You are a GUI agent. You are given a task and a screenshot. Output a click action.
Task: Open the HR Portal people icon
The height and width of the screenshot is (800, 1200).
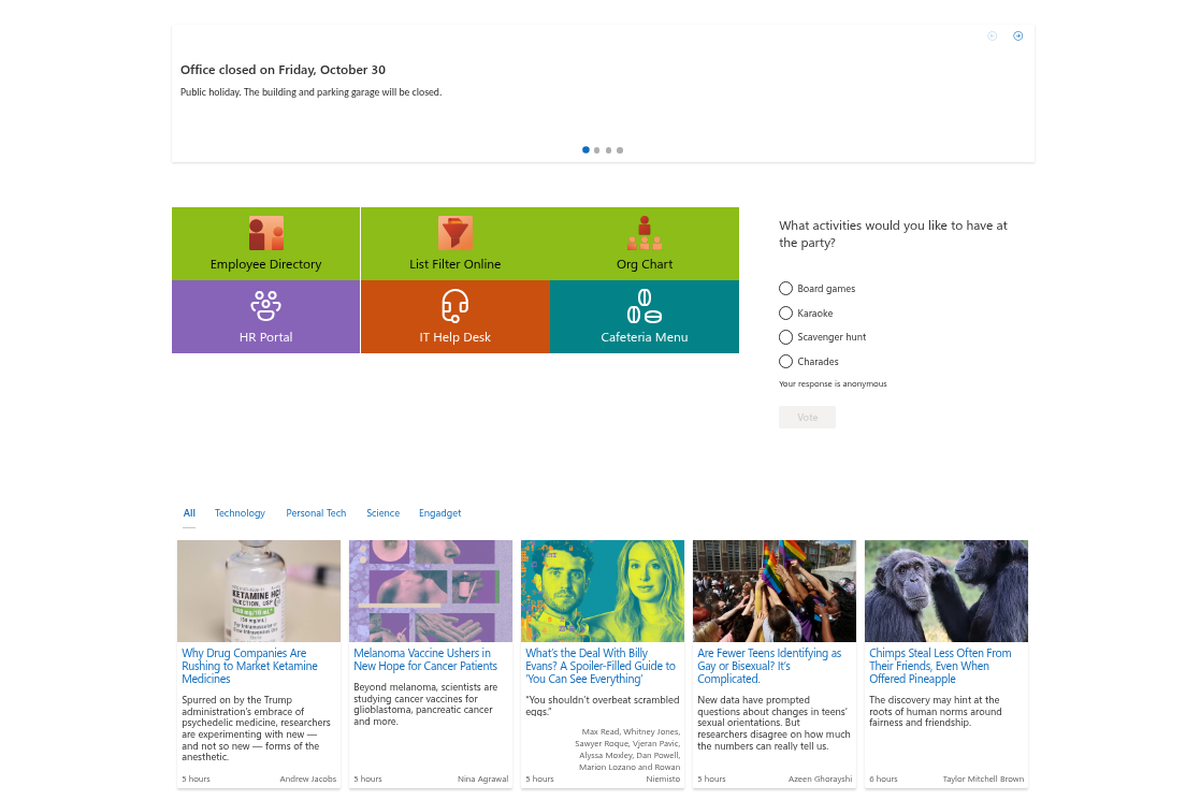pos(266,305)
